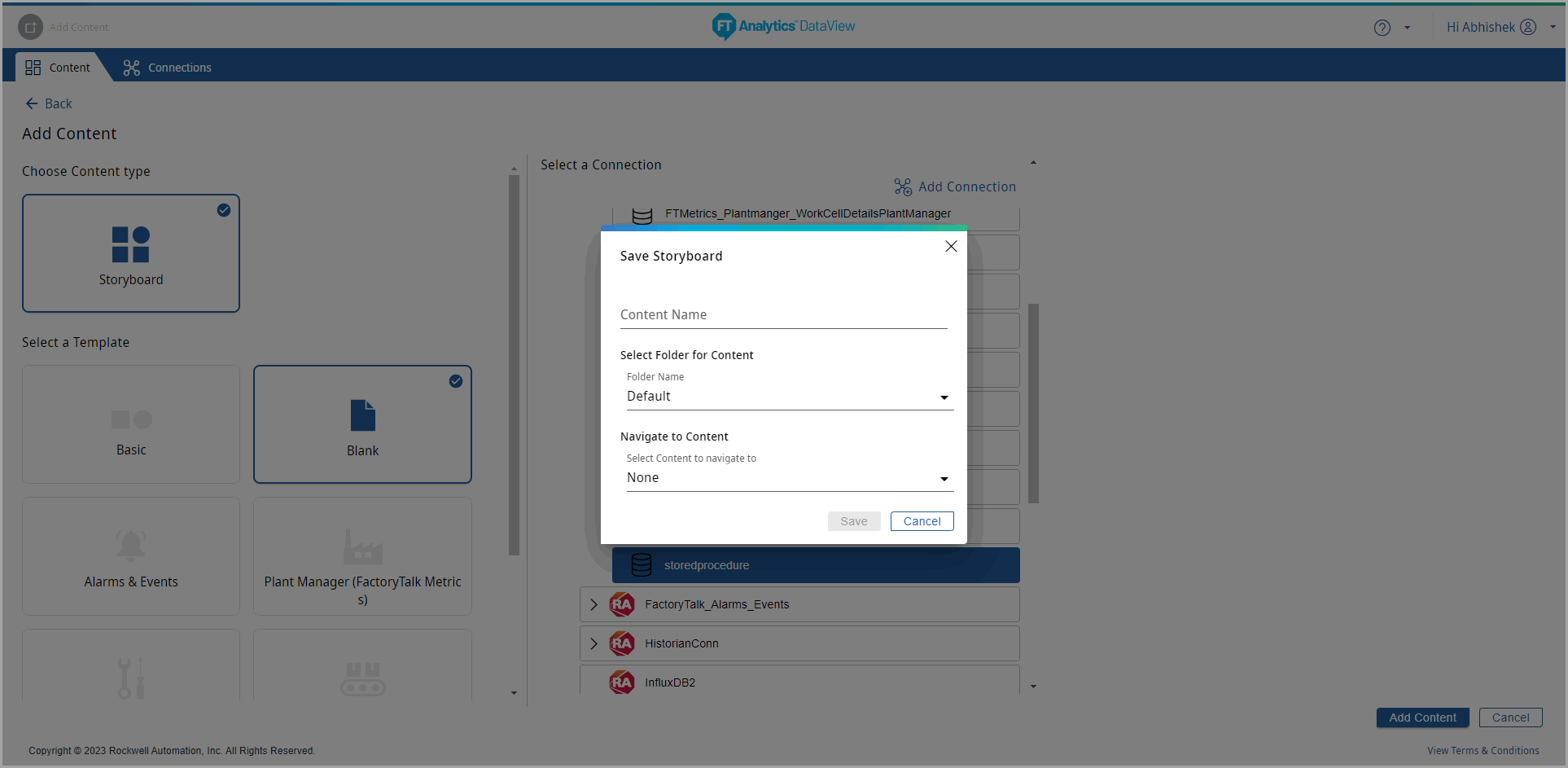This screenshot has height=768, width=1568.
Task: Click the connection panel scroll down arrow
Action: [1033, 687]
